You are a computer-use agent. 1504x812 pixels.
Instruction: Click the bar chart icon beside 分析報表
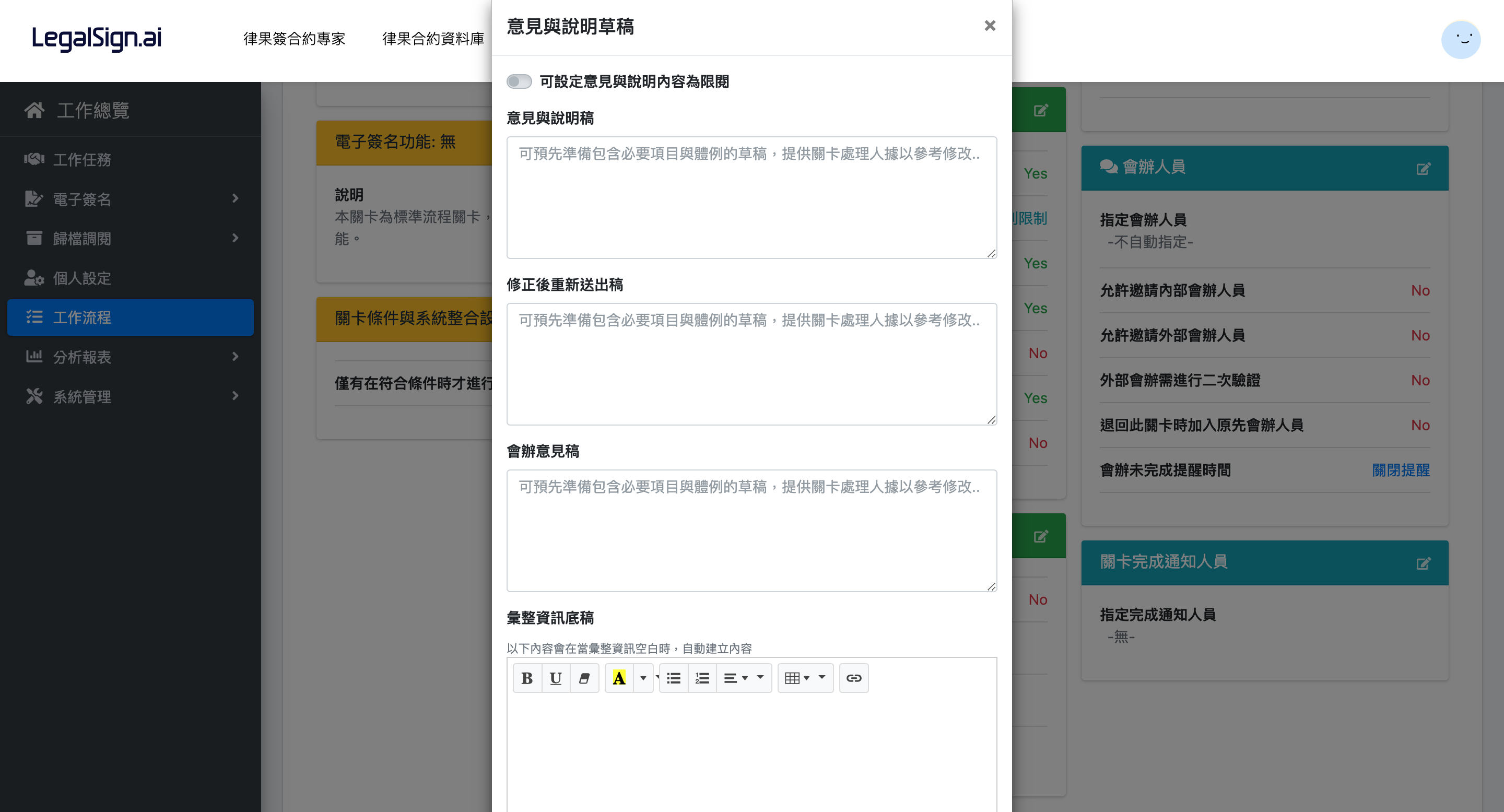34,356
